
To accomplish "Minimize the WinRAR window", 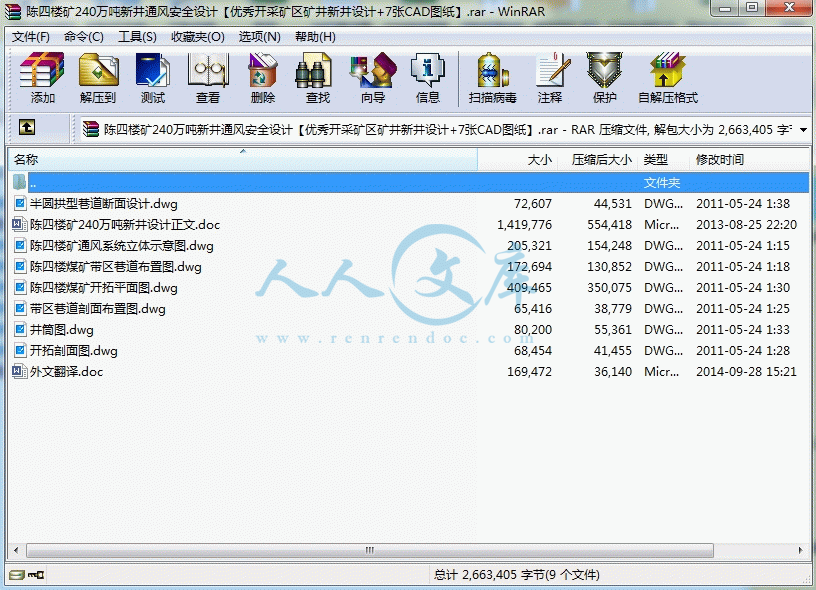I will coord(725,8).
